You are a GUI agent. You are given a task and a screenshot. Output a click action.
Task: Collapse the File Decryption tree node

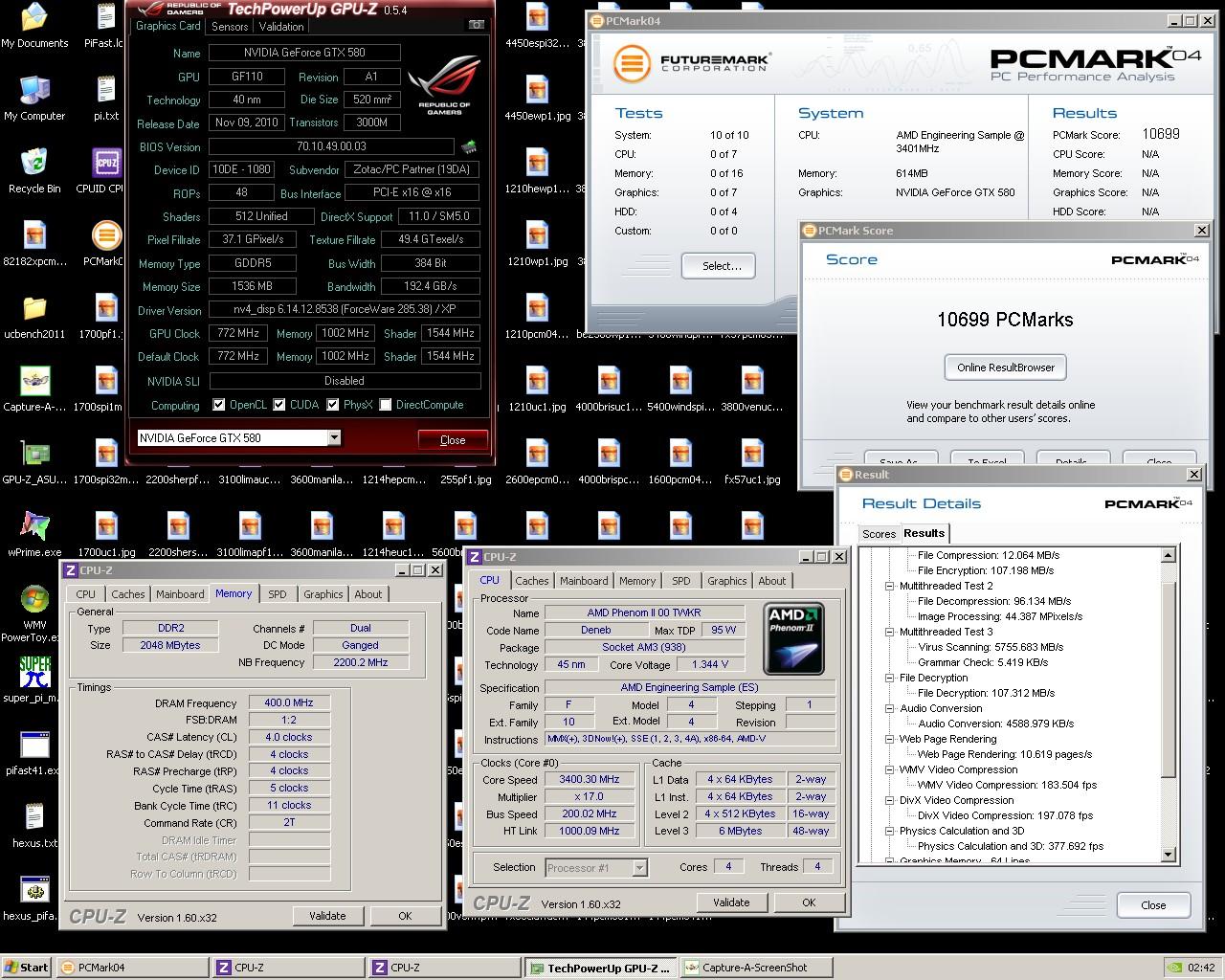point(889,678)
